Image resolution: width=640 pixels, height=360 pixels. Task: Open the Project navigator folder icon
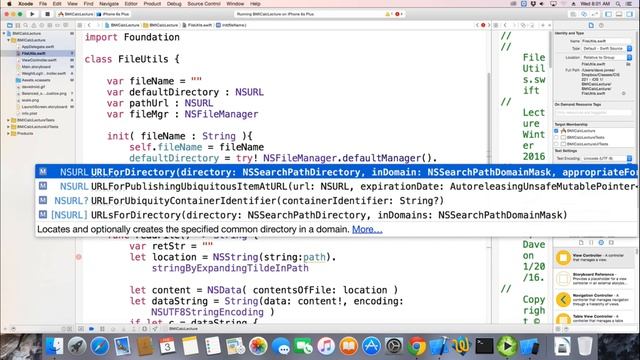[10, 25]
